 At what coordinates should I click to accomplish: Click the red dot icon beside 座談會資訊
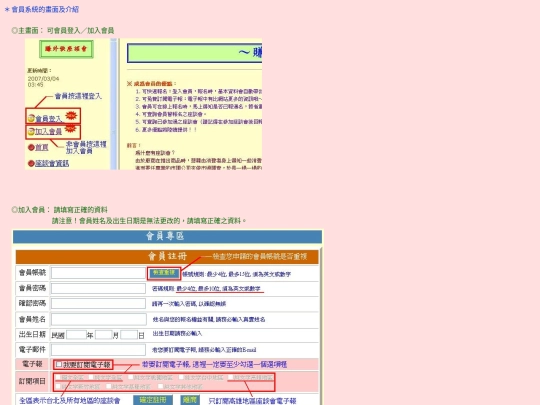pos(31,163)
